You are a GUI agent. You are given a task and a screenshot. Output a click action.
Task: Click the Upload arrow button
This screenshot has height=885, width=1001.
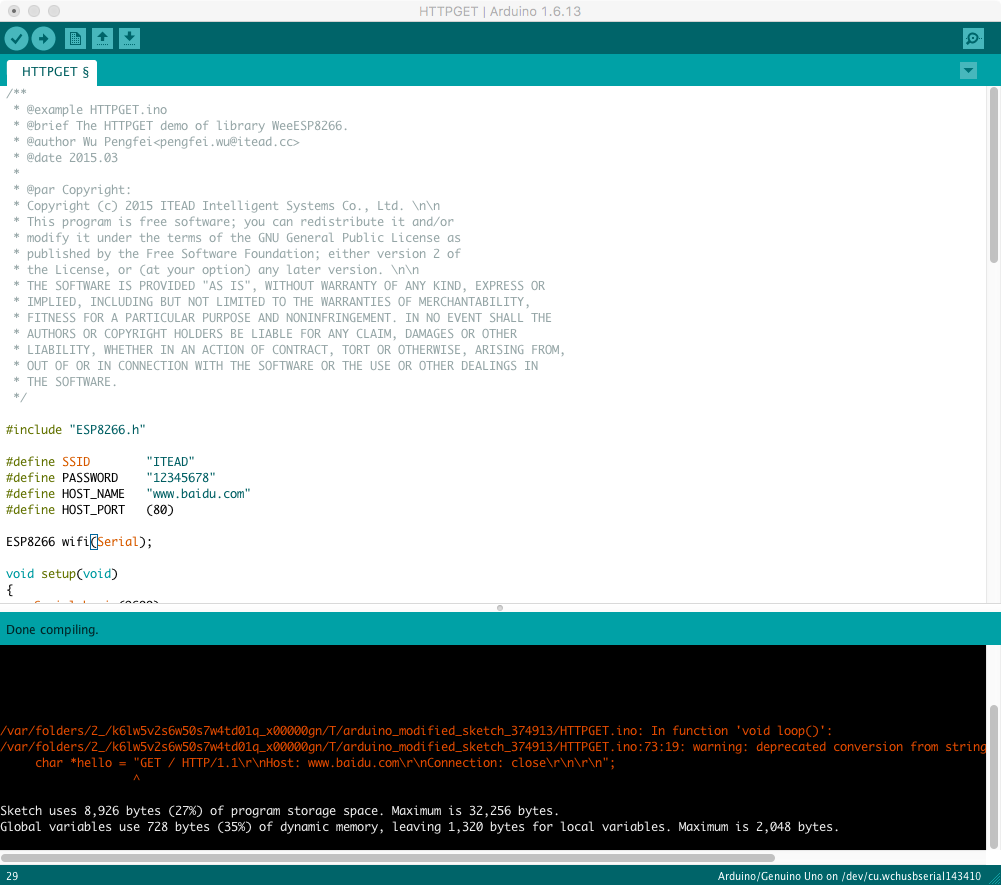43,39
